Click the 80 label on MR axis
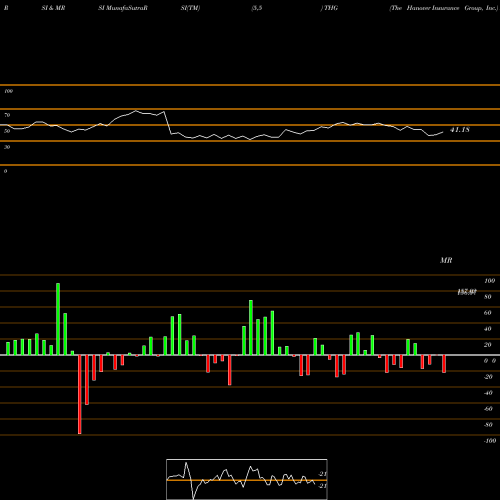500x500 pixels. click(x=488, y=297)
